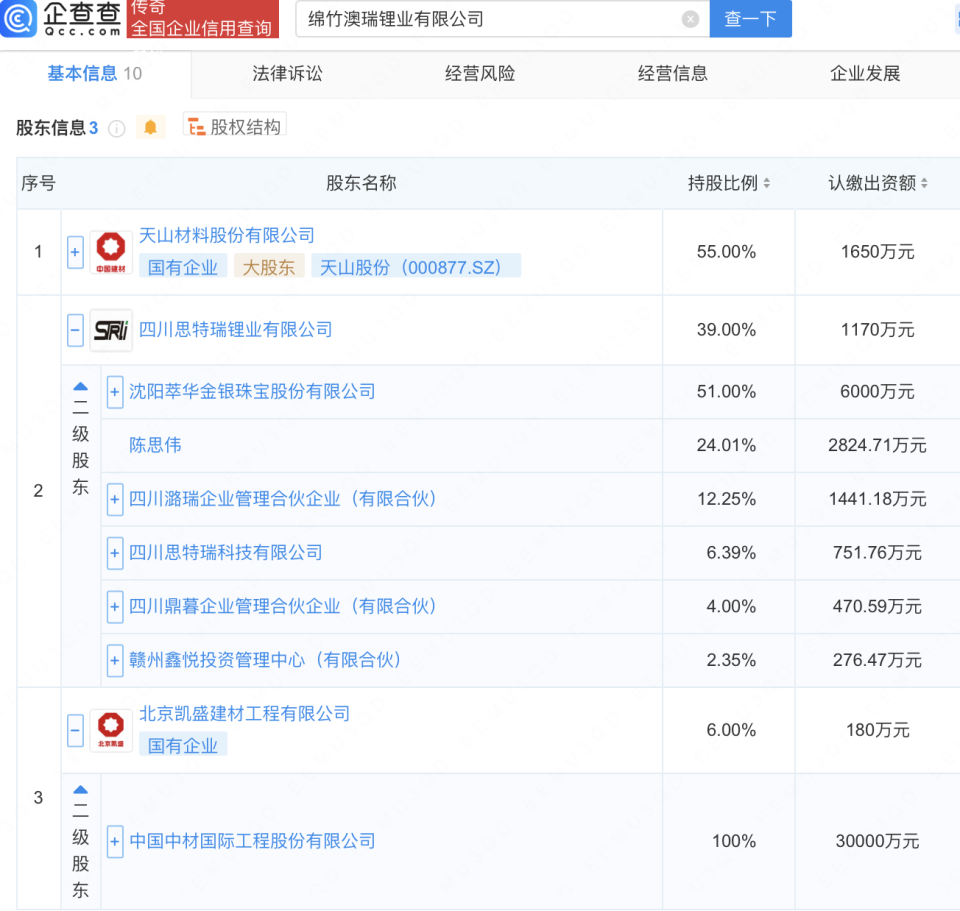Open 天山材料股份有限公司 link

coord(227,235)
